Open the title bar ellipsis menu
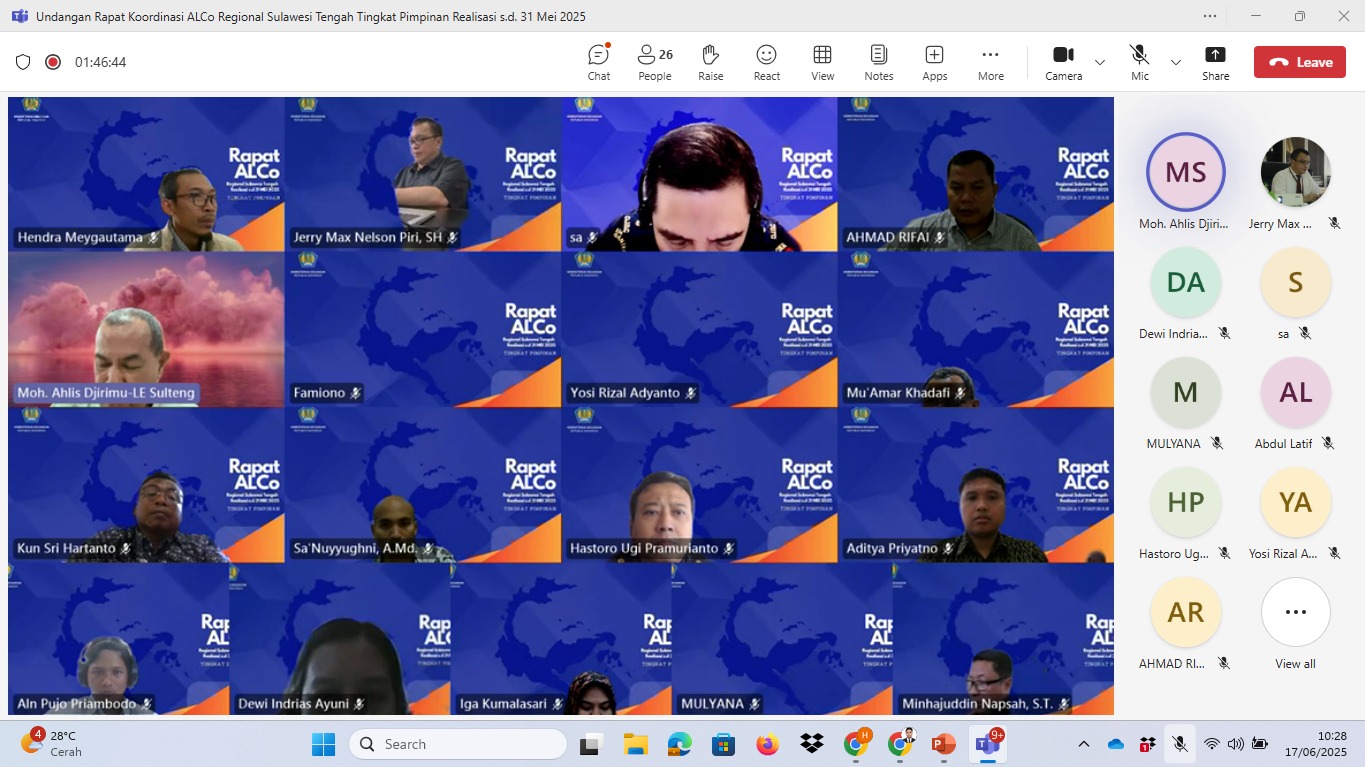 click(1210, 16)
